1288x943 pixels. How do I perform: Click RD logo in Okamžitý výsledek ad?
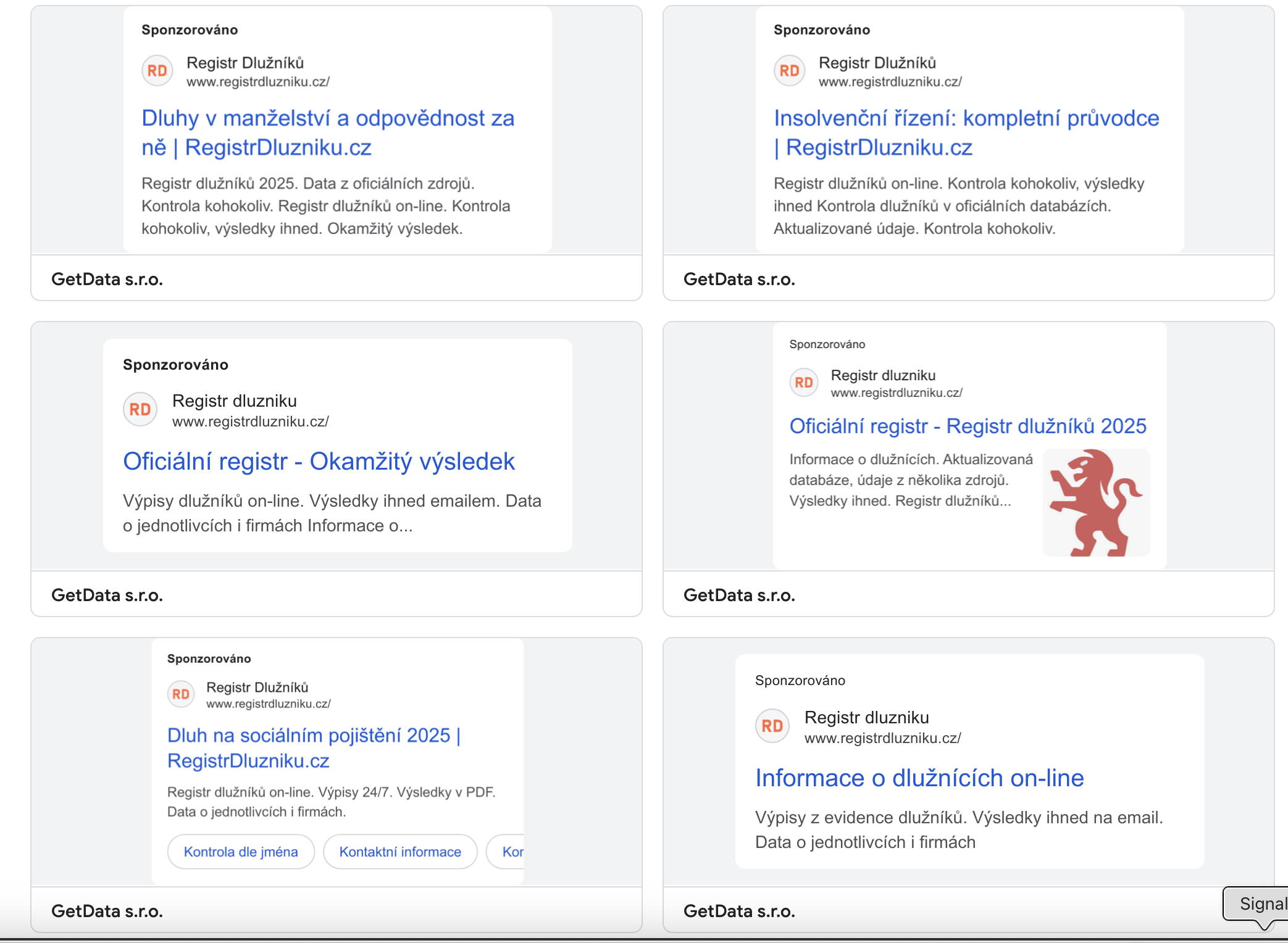(140, 409)
